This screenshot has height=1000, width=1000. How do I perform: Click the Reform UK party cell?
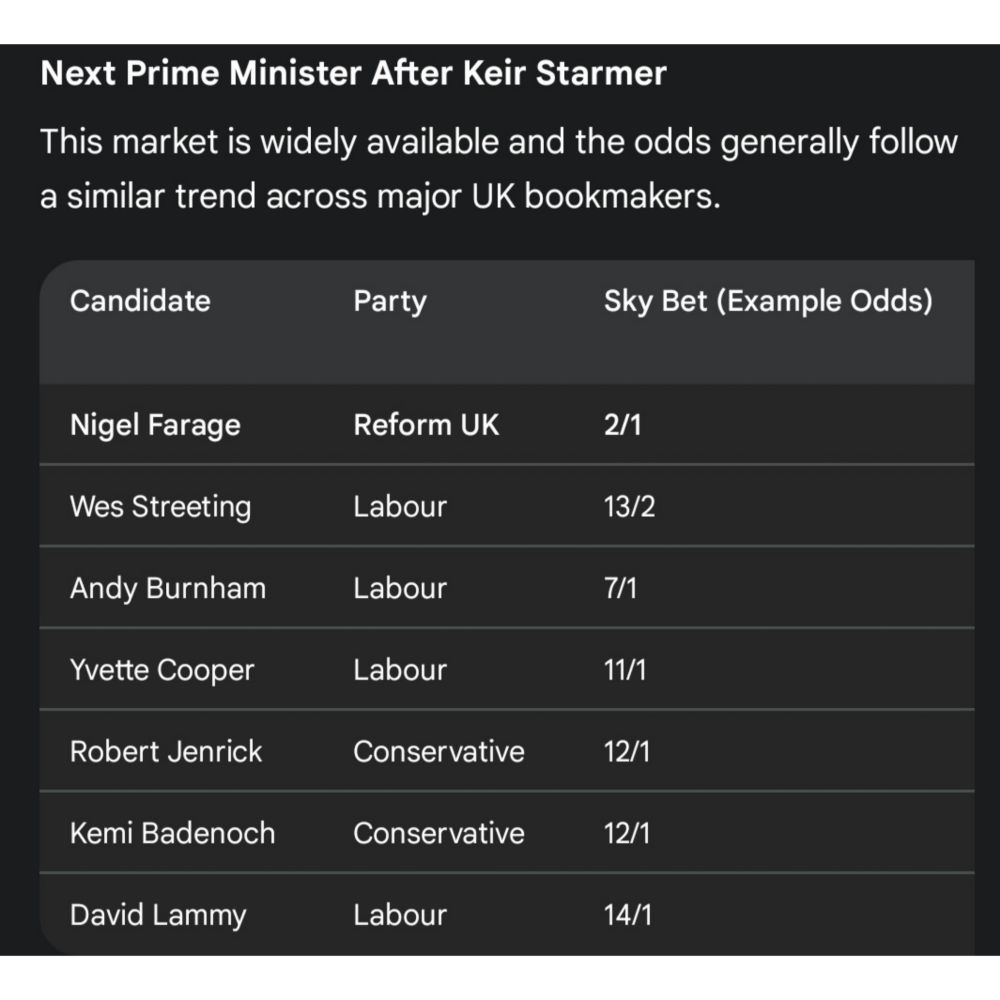[x=426, y=425]
